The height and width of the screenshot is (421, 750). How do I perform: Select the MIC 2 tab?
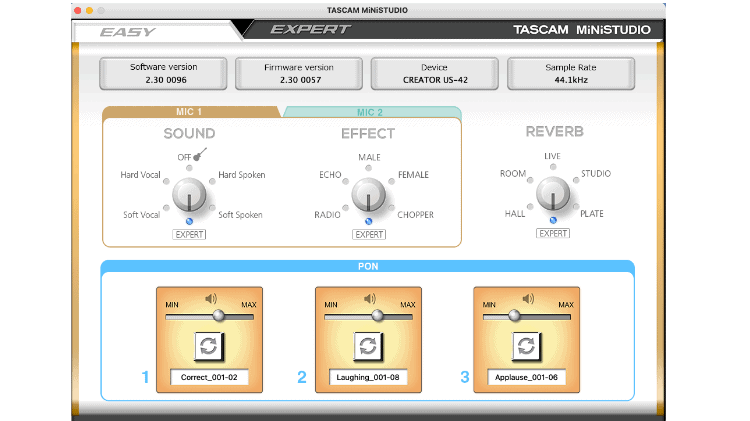click(371, 112)
